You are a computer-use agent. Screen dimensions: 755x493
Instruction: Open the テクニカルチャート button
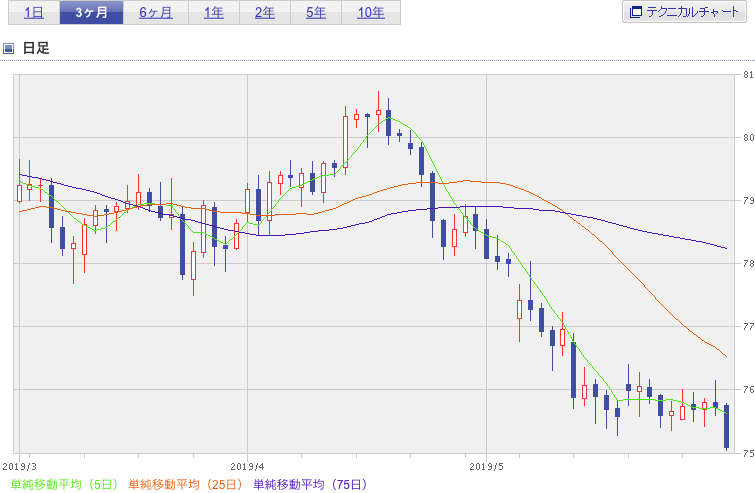pos(684,12)
